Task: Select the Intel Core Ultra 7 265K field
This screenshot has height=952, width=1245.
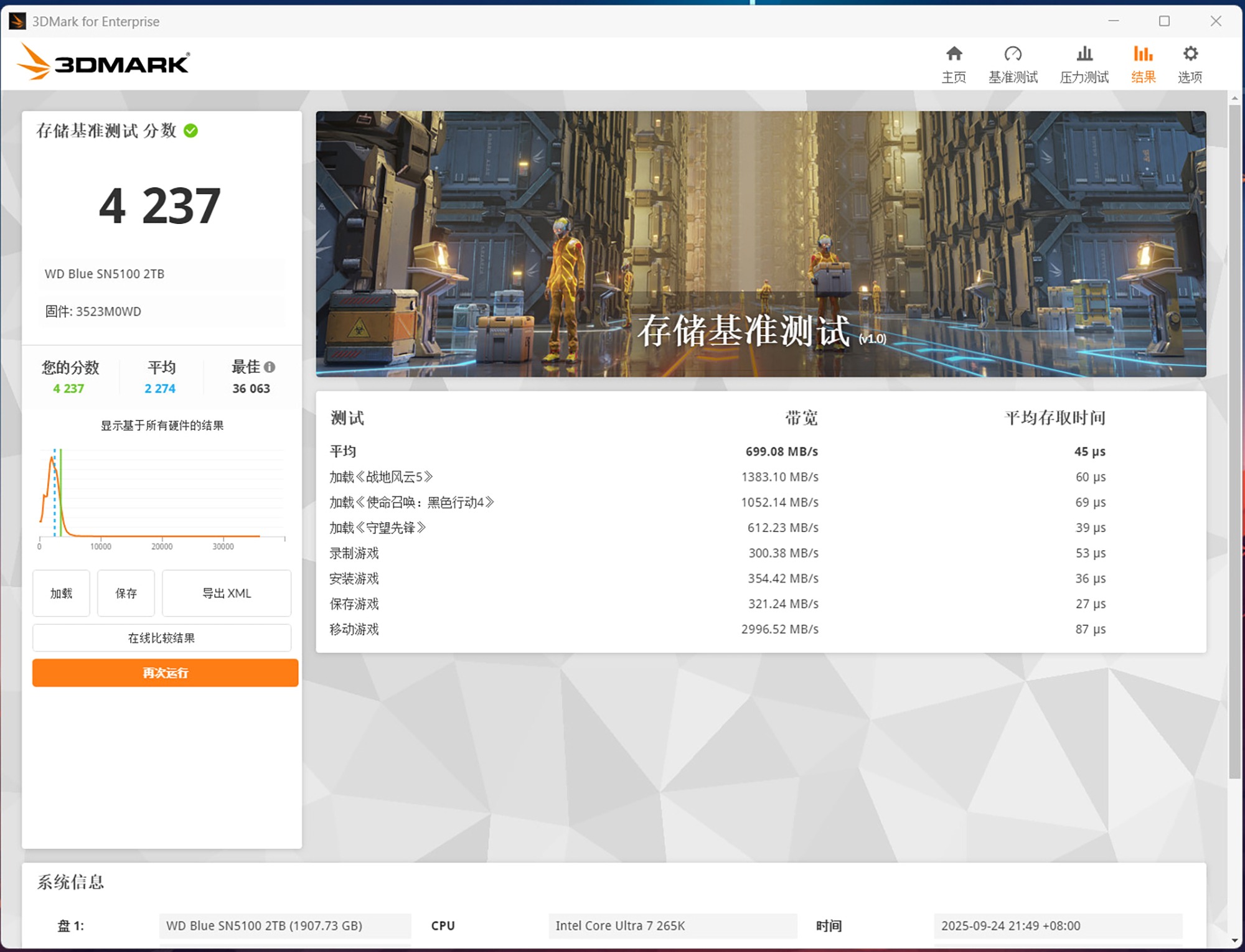Action: [672, 925]
